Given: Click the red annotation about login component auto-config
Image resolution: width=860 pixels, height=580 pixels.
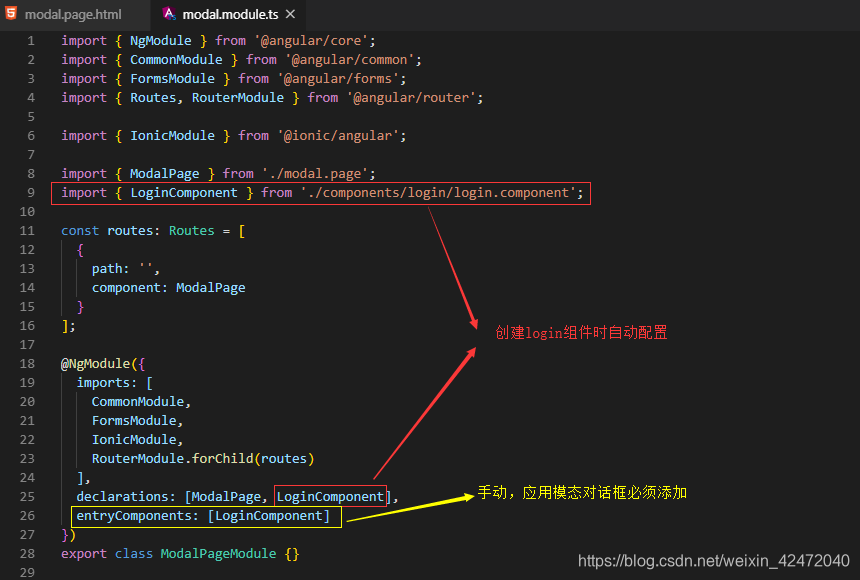Looking at the screenshot, I should [580, 332].
